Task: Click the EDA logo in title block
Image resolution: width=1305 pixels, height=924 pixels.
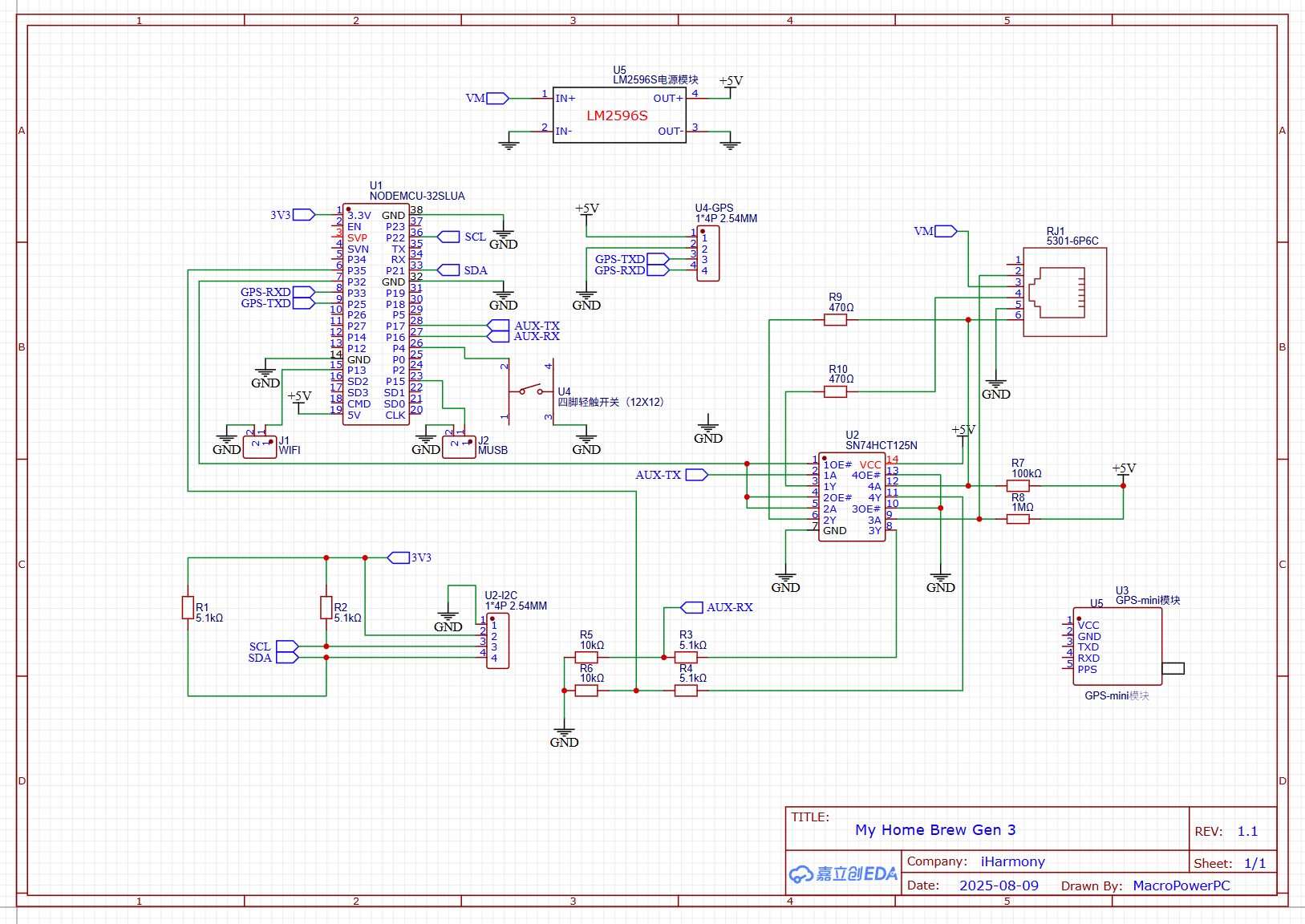Action: coord(843,873)
